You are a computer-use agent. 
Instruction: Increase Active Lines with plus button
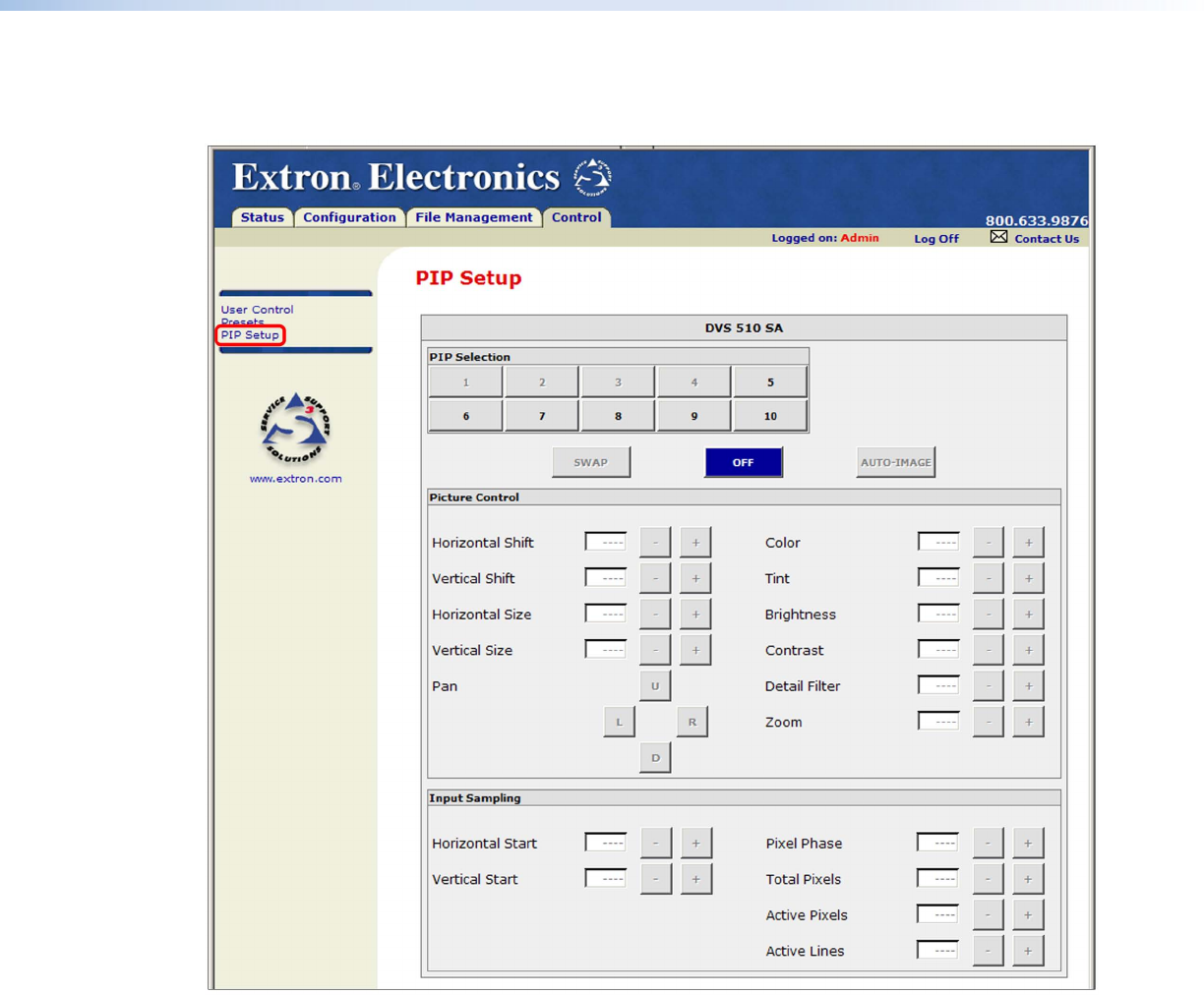[1028, 951]
